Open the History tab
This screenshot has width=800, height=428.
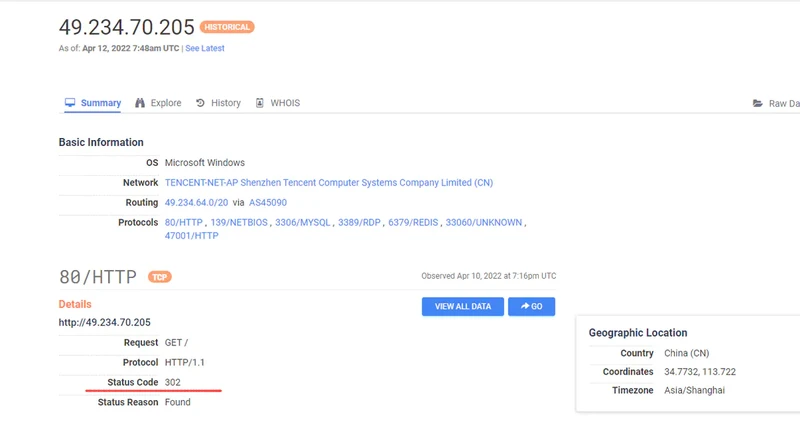click(x=218, y=103)
